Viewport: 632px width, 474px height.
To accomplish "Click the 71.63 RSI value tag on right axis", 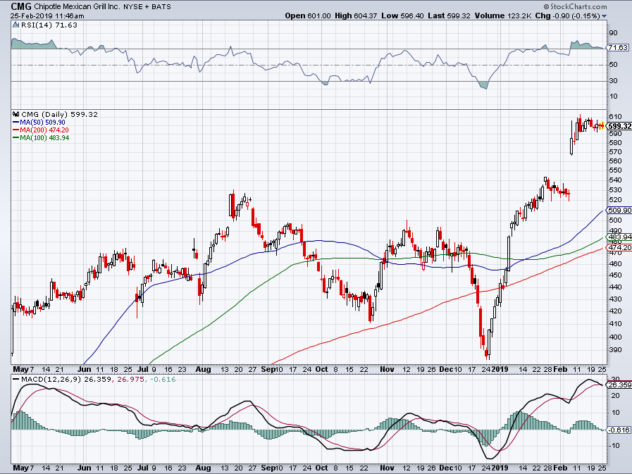I will click(x=617, y=48).
